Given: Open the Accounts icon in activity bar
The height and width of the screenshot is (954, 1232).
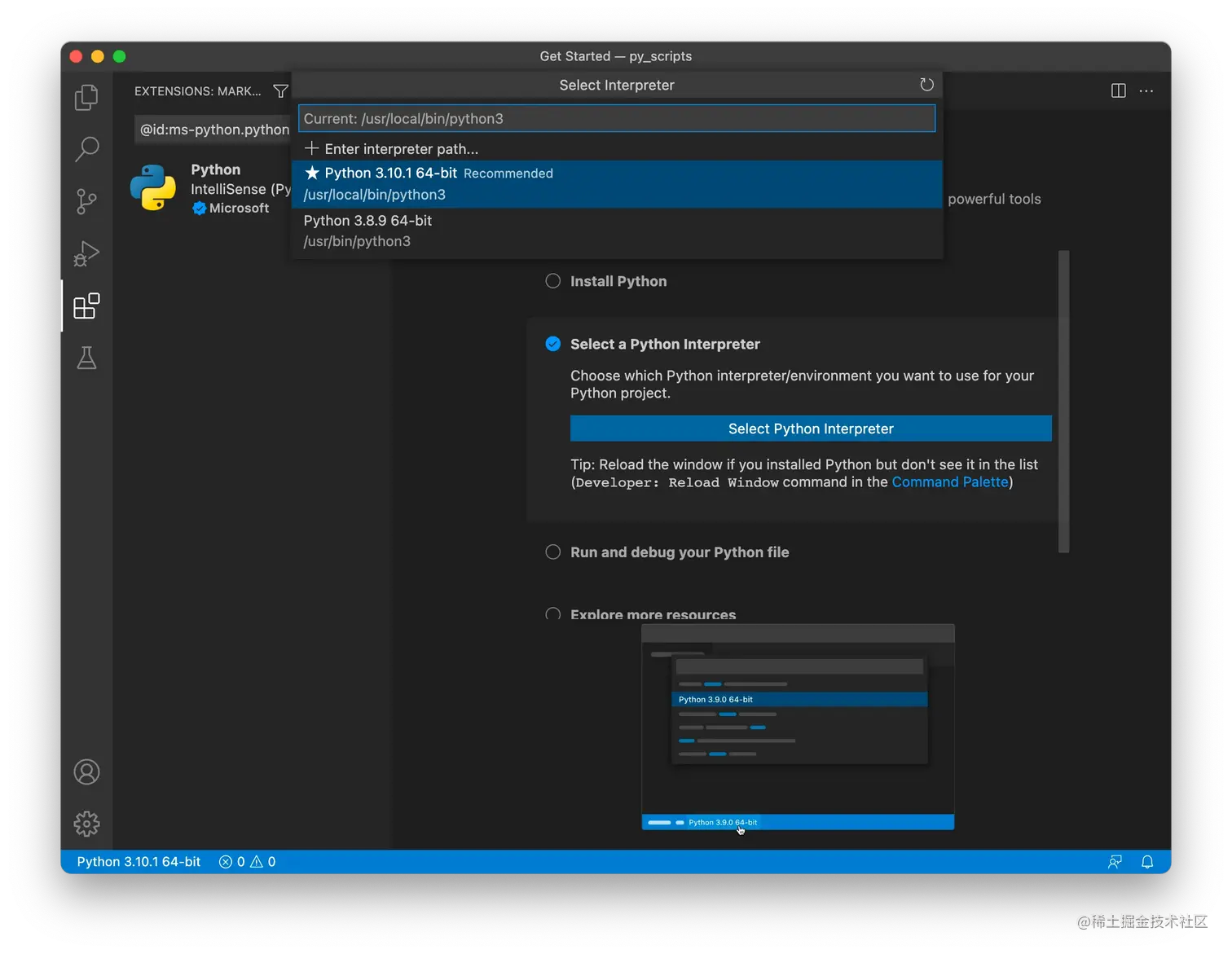Looking at the screenshot, I should 86,772.
